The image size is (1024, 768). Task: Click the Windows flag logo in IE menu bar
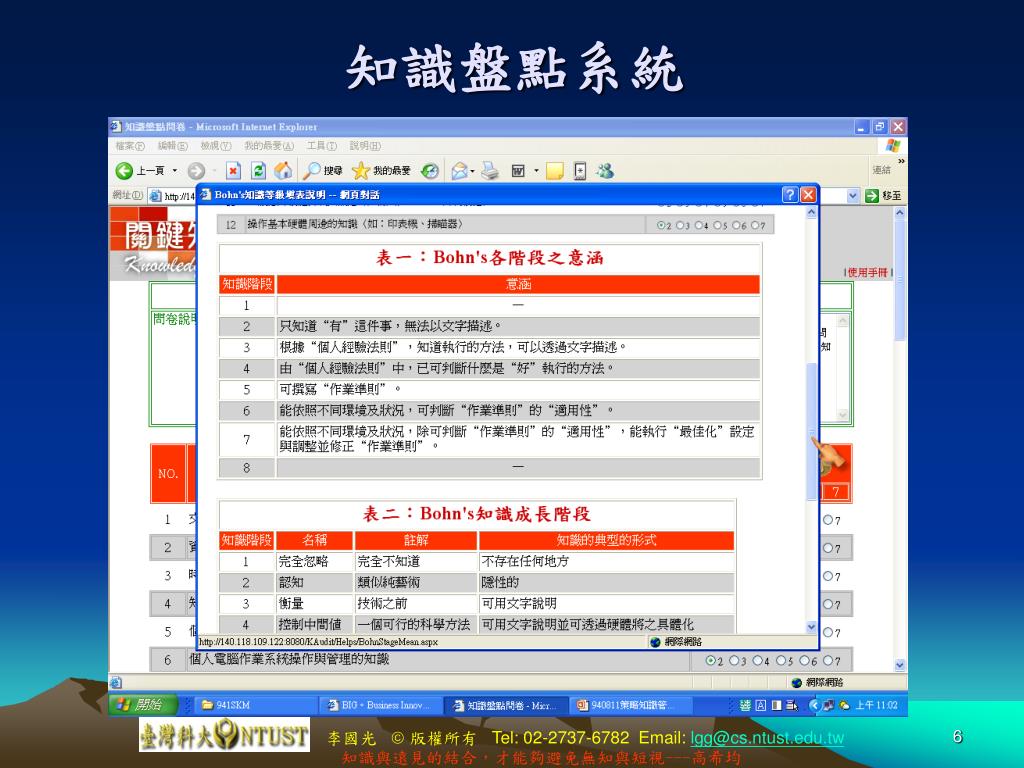coord(893,146)
